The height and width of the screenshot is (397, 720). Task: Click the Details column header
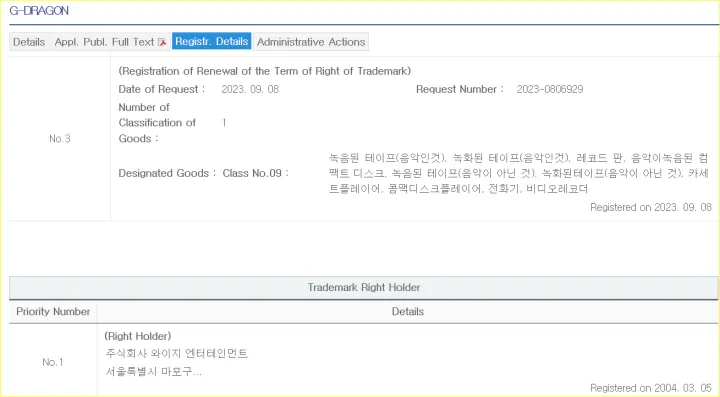[408, 312]
